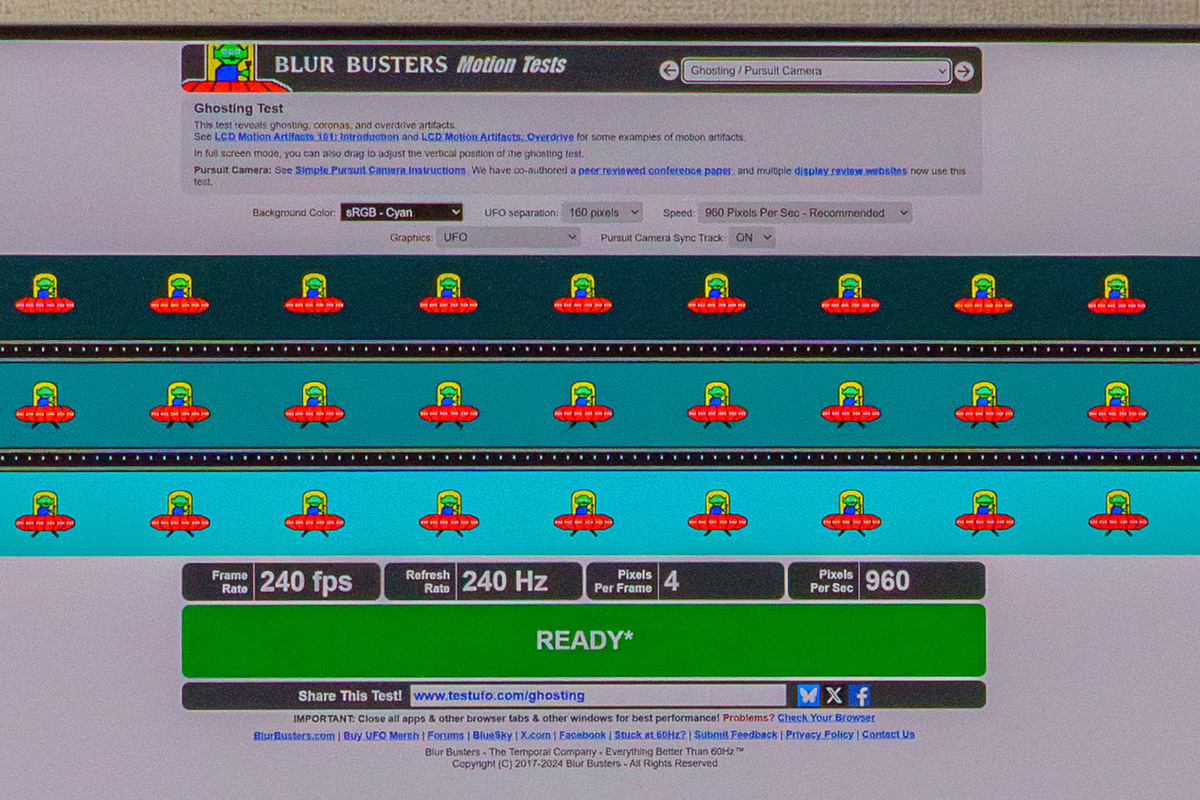The width and height of the screenshot is (1200, 800).
Task: Open the Background Color dropdown
Action: coord(401,212)
